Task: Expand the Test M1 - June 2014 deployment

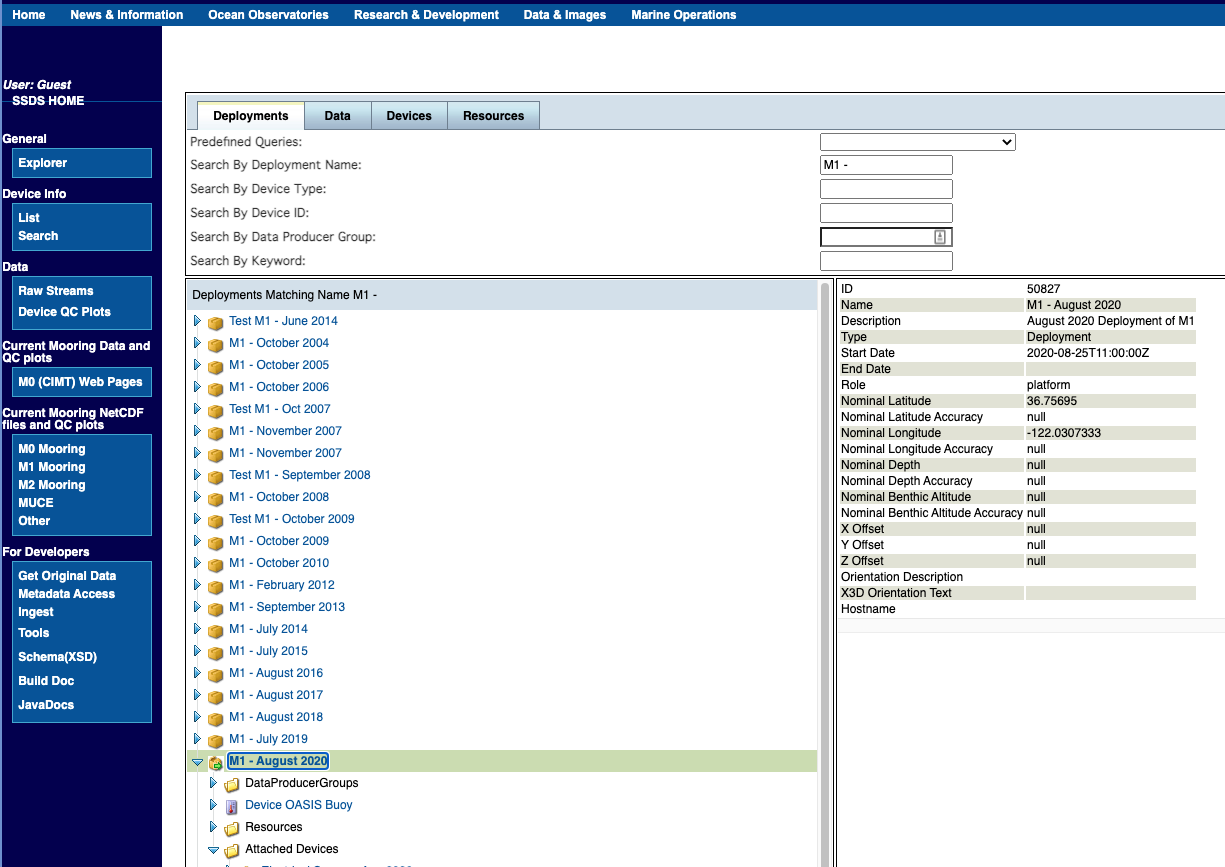Action: click(x=197, y=321)
